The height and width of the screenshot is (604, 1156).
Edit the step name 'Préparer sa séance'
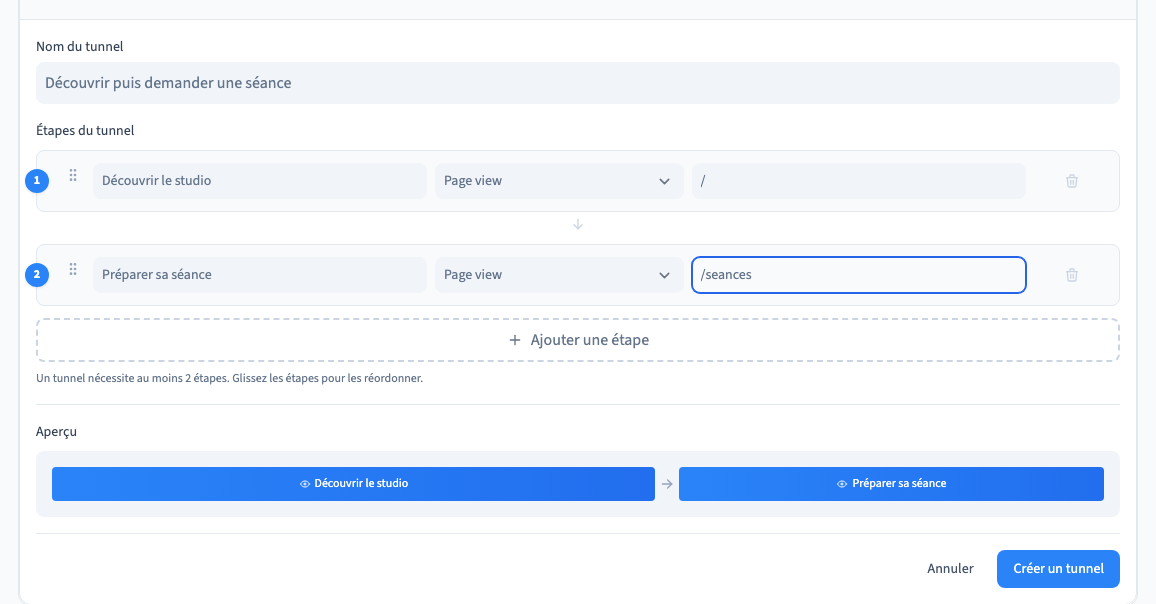[260, 275]
